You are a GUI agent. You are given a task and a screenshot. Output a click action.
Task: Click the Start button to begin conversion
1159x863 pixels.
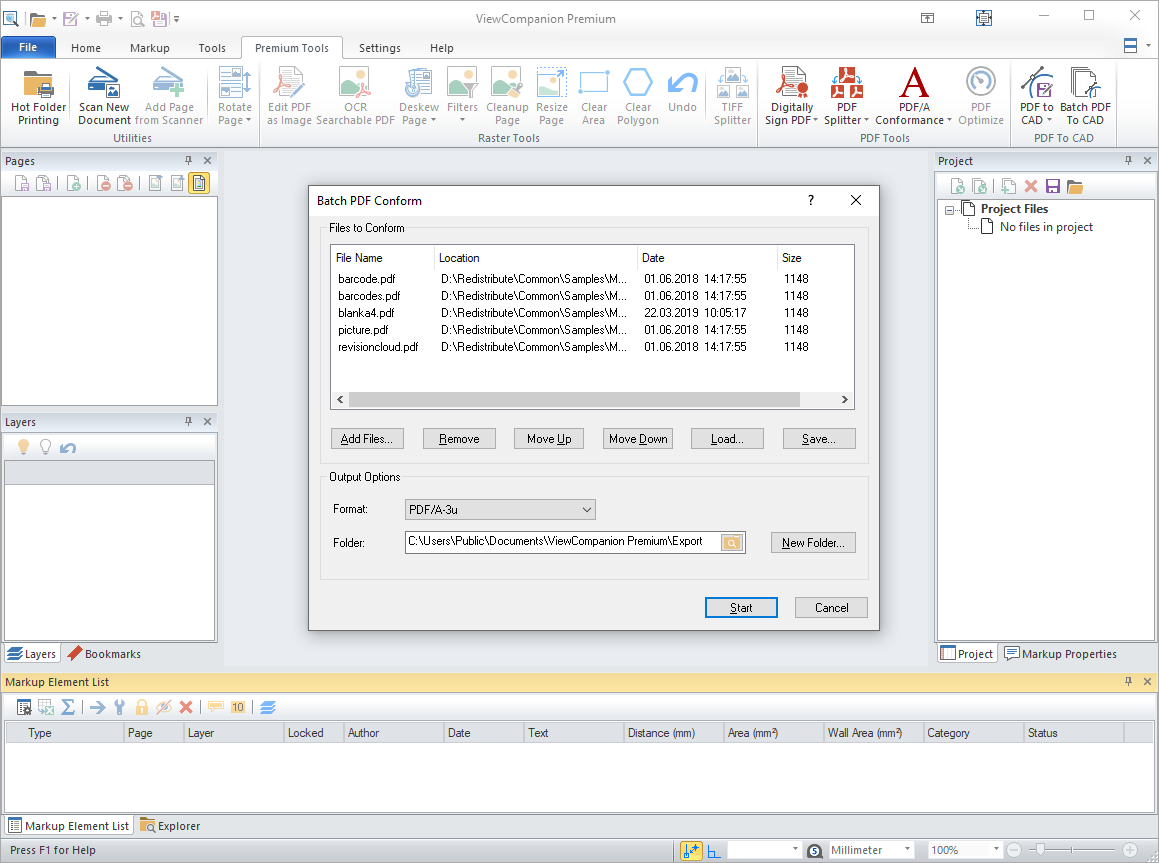pyautogui.click(x=741, y=607)
